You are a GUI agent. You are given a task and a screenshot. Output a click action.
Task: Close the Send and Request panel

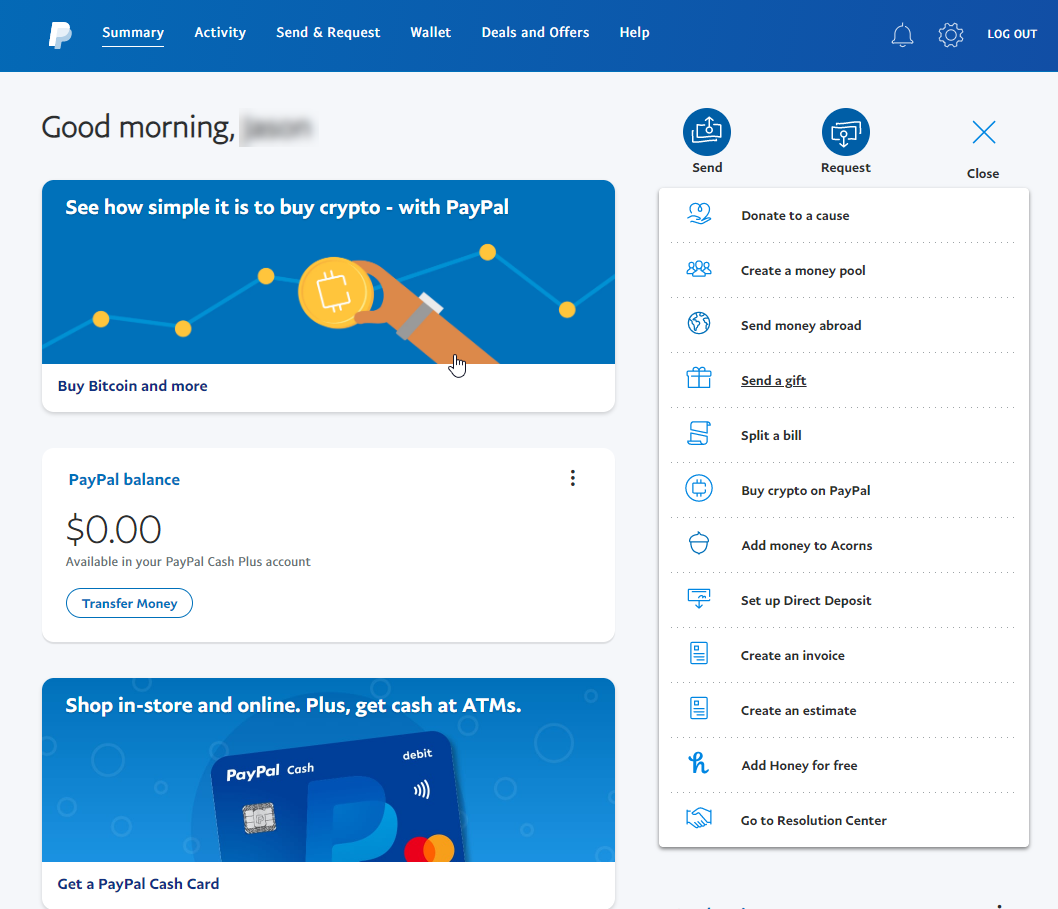[983, 132]
